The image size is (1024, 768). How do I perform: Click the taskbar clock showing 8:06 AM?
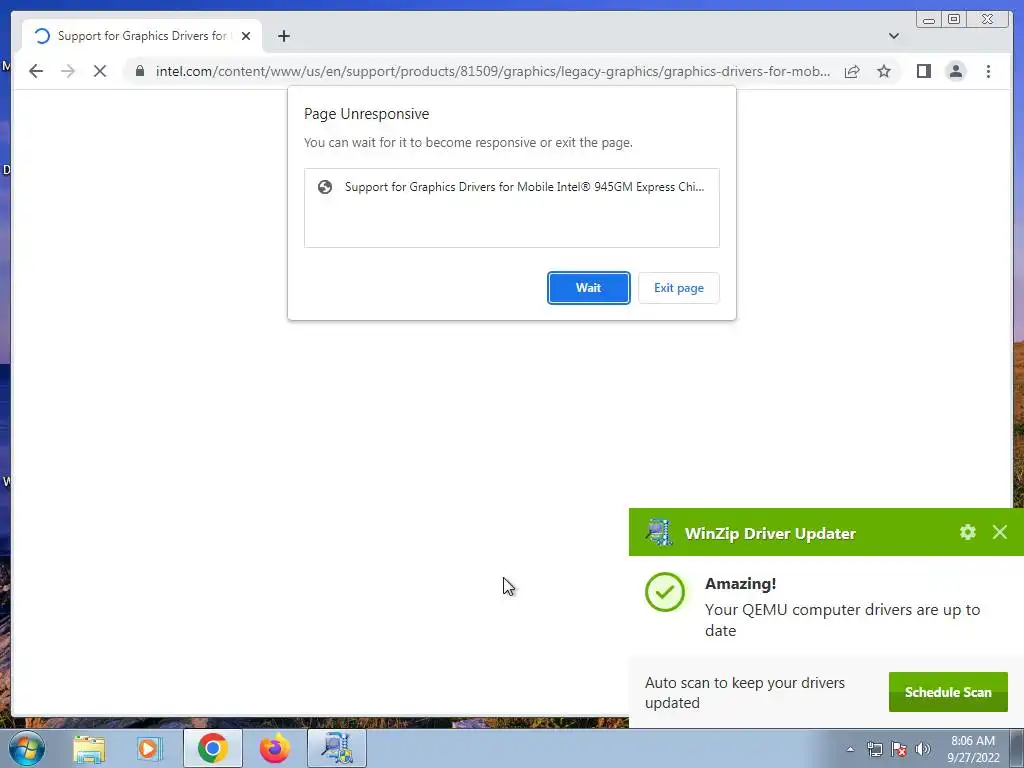pos(973,749)
